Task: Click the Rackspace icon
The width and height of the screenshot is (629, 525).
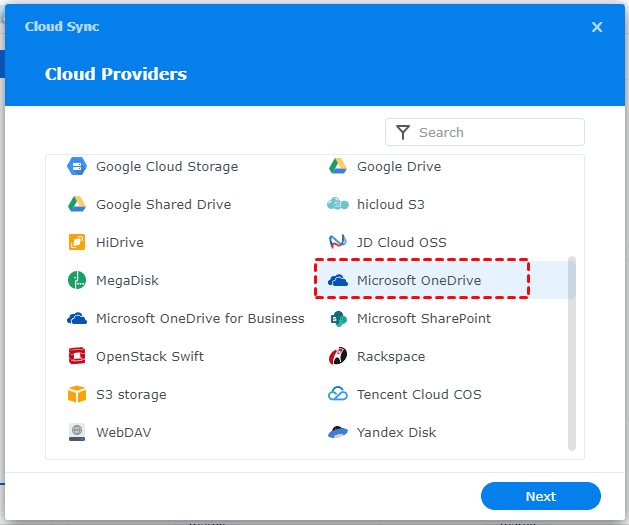Action: [338, 357]
